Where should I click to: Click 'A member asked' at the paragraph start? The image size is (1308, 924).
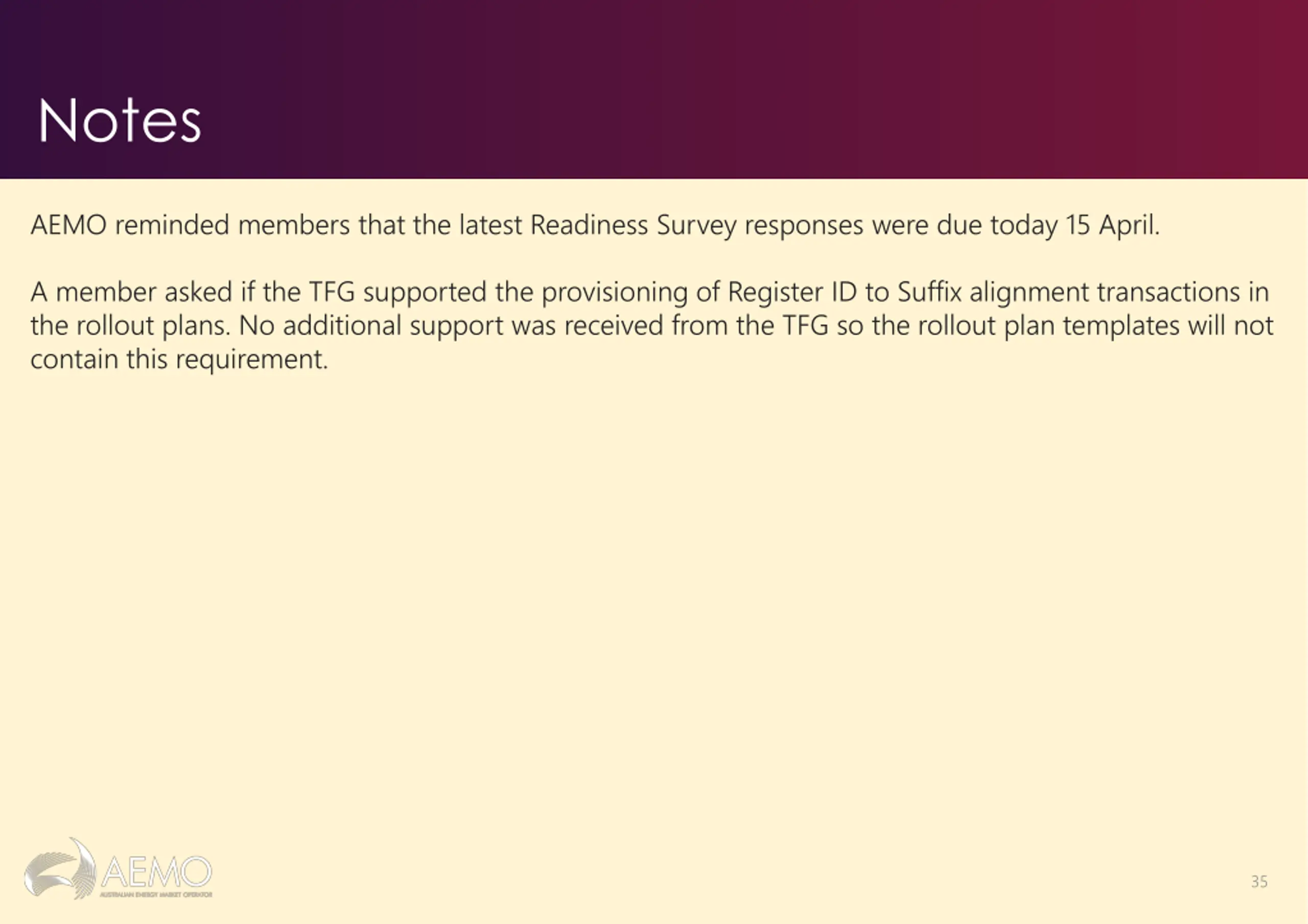tap(131, 292)
